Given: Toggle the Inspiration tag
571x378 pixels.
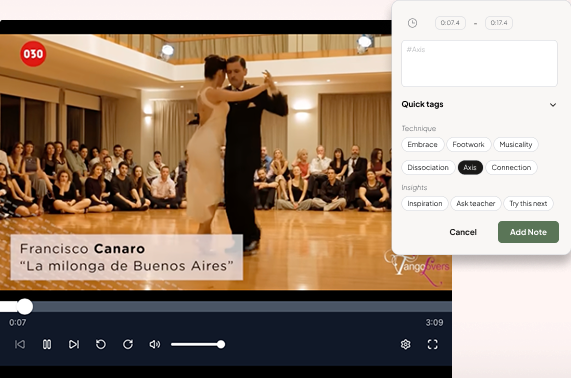Looking at the screenshot, I should (x=425, y=204).
